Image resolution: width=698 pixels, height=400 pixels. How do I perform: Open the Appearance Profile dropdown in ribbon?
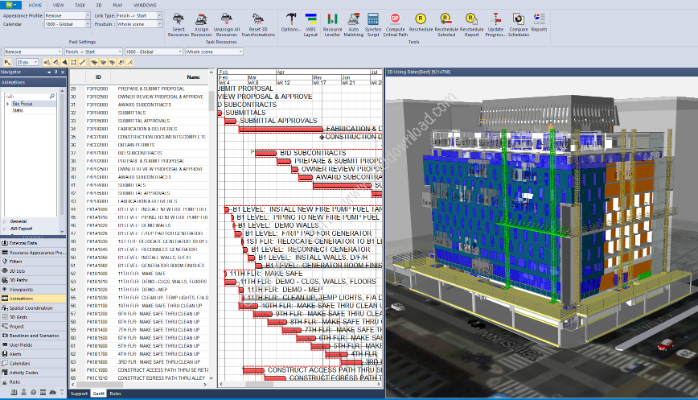[x=67, y=16]
